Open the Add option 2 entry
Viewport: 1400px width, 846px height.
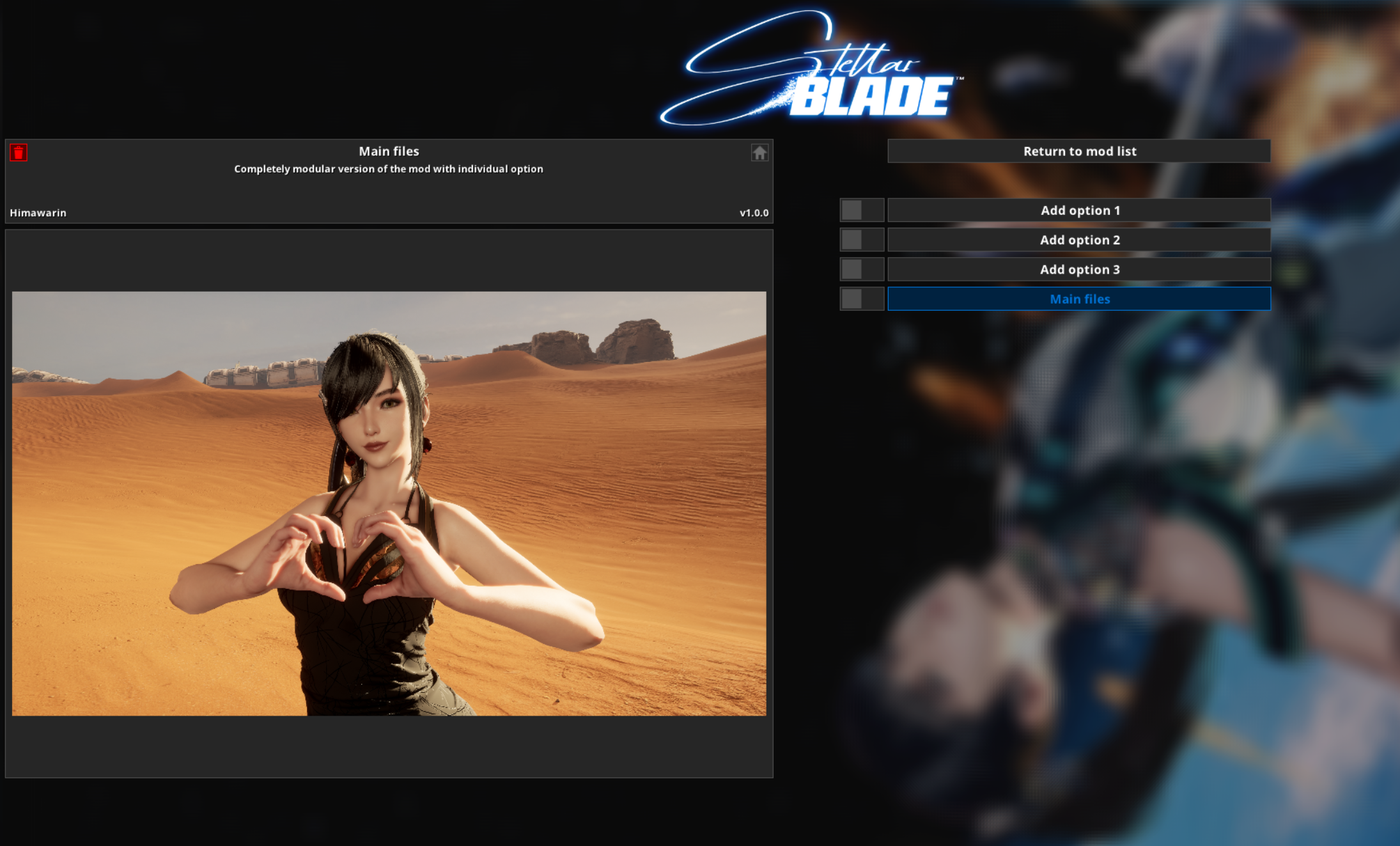tap(1079, 240)
